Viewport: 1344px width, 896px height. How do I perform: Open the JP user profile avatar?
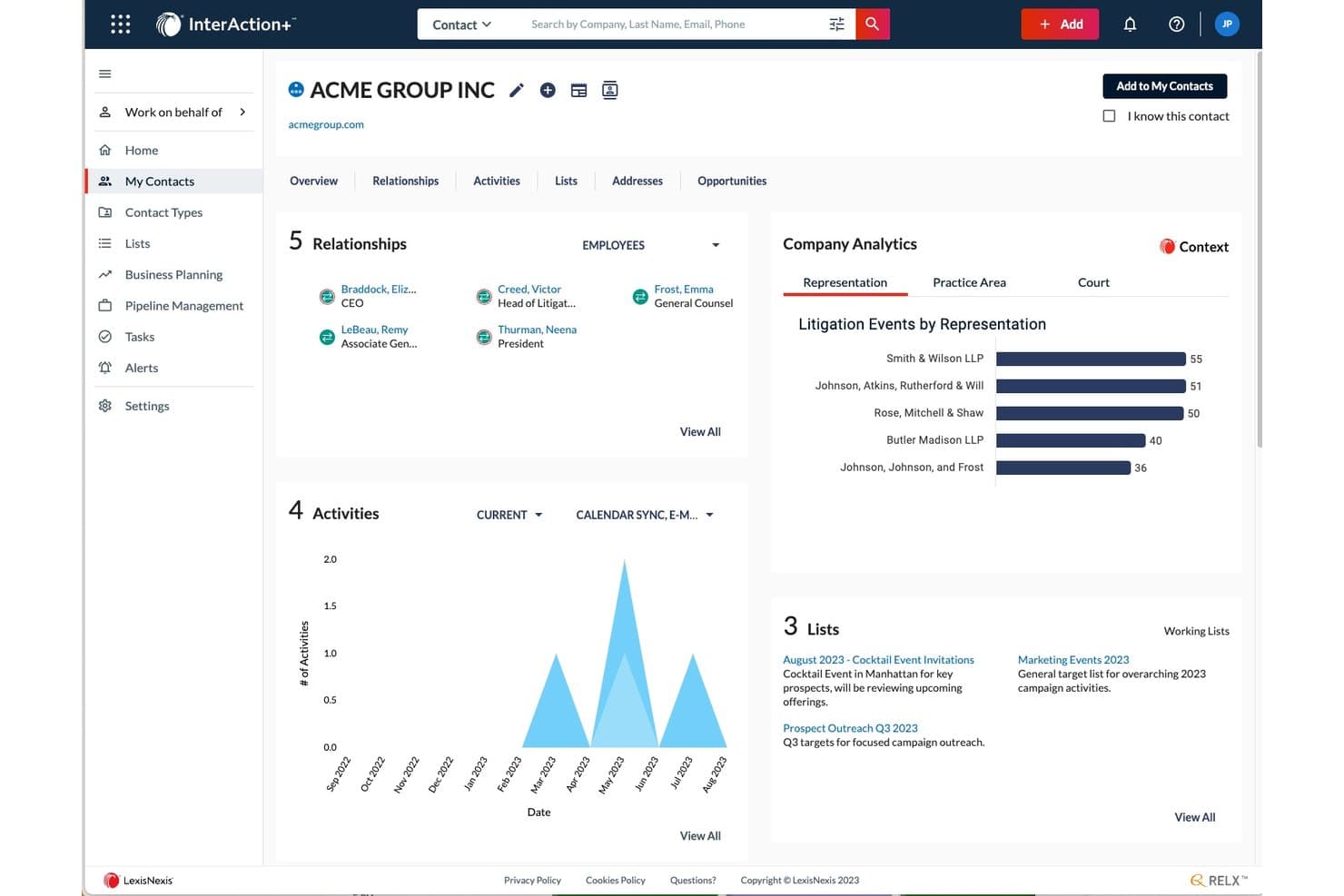coord(1227,25)
